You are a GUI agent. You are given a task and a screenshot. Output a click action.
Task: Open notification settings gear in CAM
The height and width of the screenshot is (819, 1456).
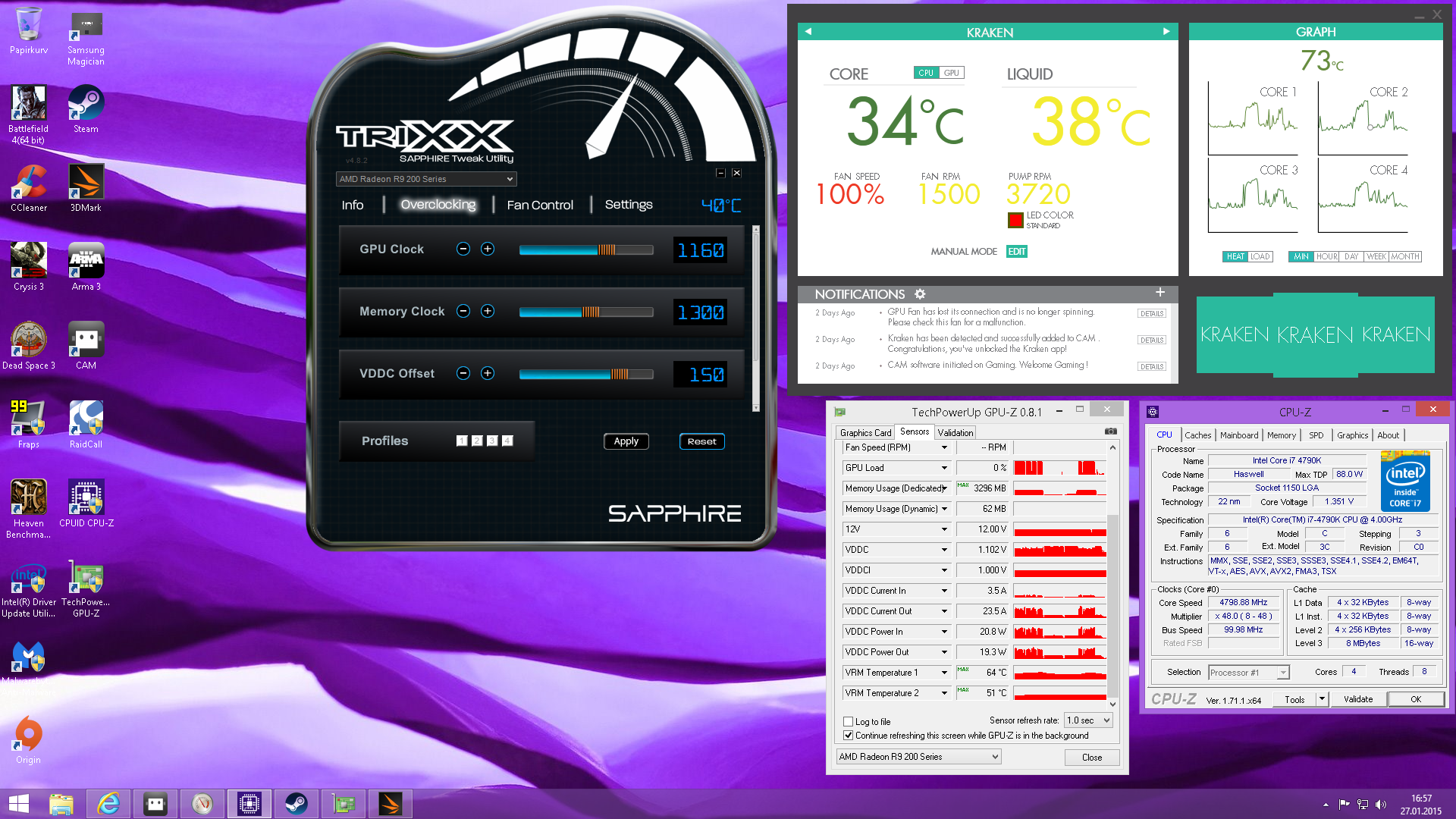click(920, 294)
